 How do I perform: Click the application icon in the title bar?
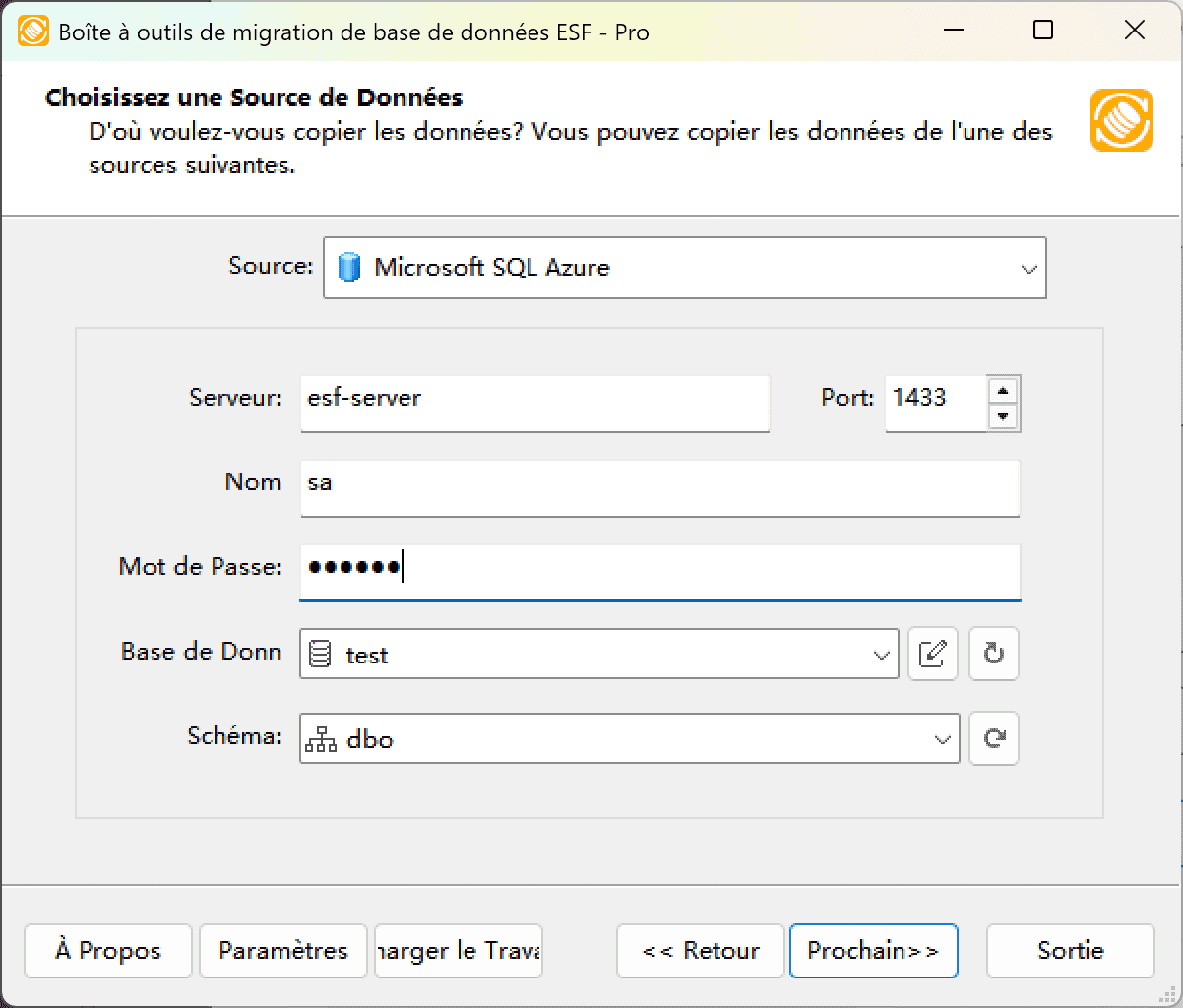click(x=32, y=31)
